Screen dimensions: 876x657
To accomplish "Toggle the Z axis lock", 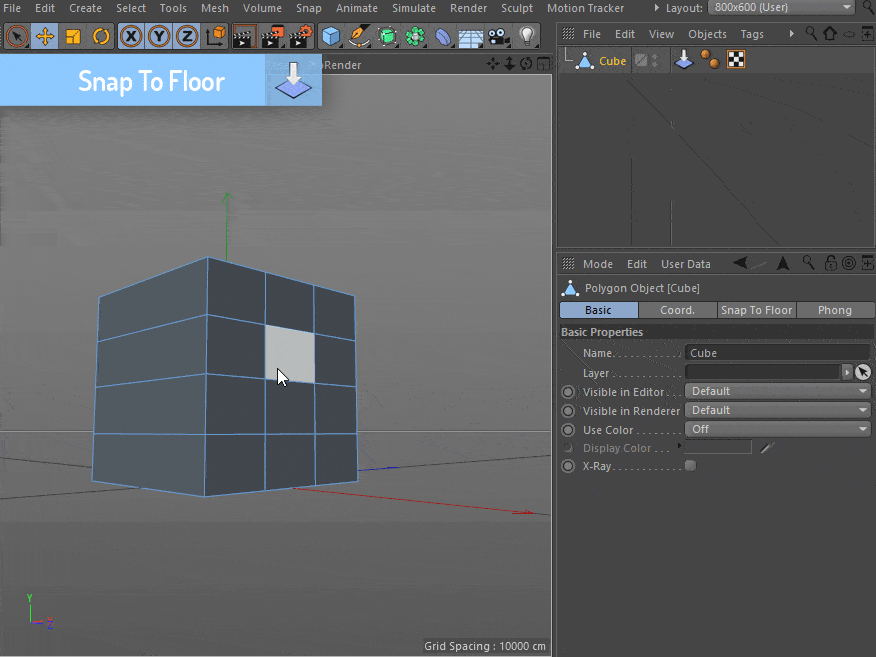I will click(187, 37).
